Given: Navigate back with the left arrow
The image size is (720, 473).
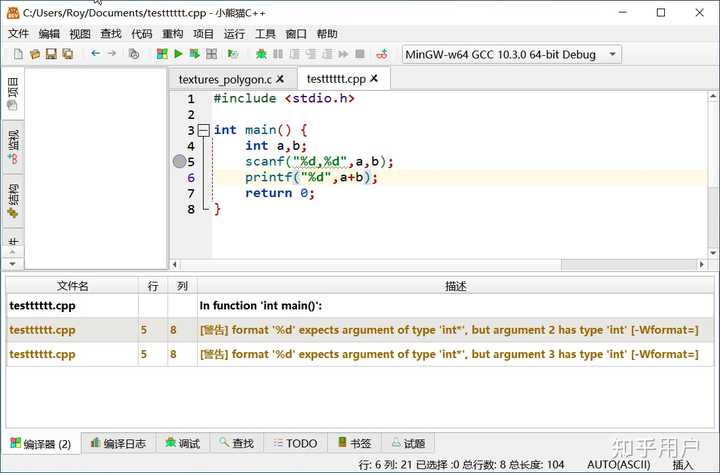Looking at the screenshot, I should coord(96,54).
